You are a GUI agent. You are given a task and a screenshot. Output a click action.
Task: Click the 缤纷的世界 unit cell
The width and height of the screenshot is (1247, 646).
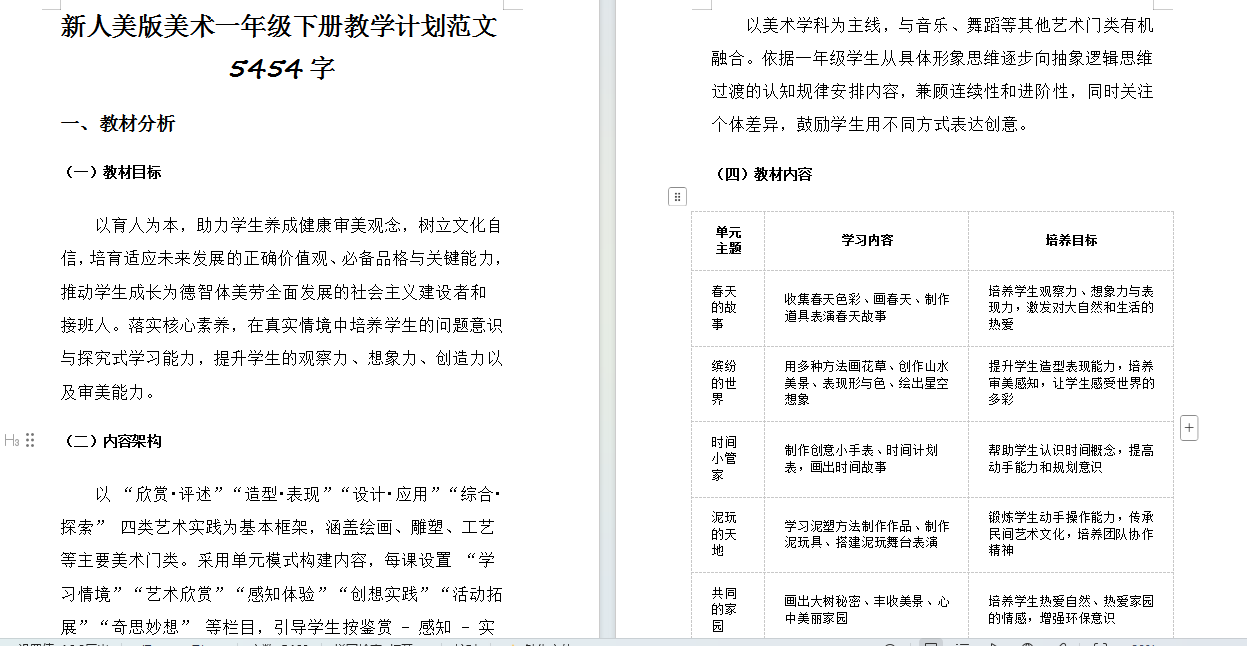click(725, 383)
